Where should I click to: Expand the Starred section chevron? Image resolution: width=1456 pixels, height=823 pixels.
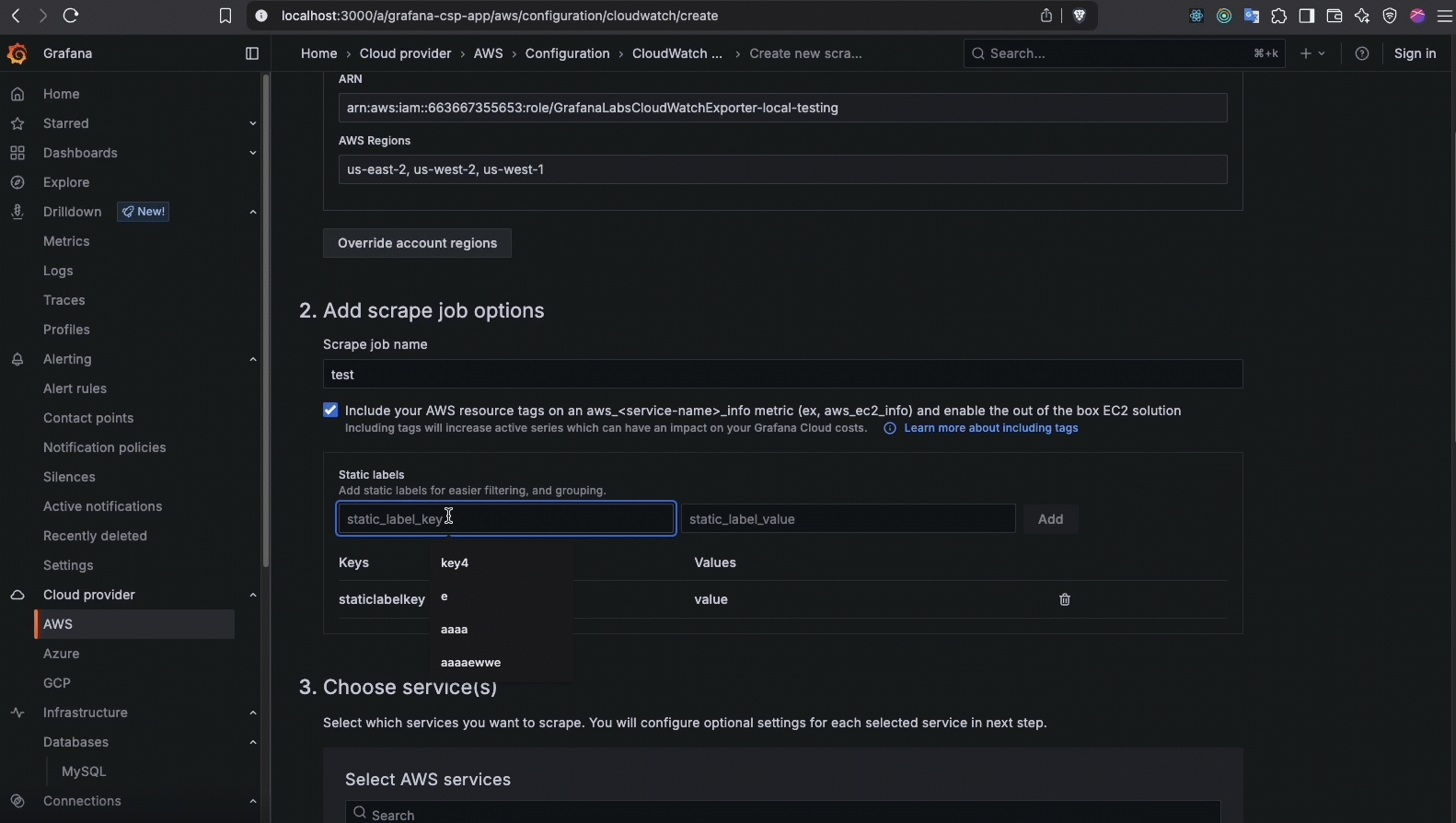[x=252, y=123]
